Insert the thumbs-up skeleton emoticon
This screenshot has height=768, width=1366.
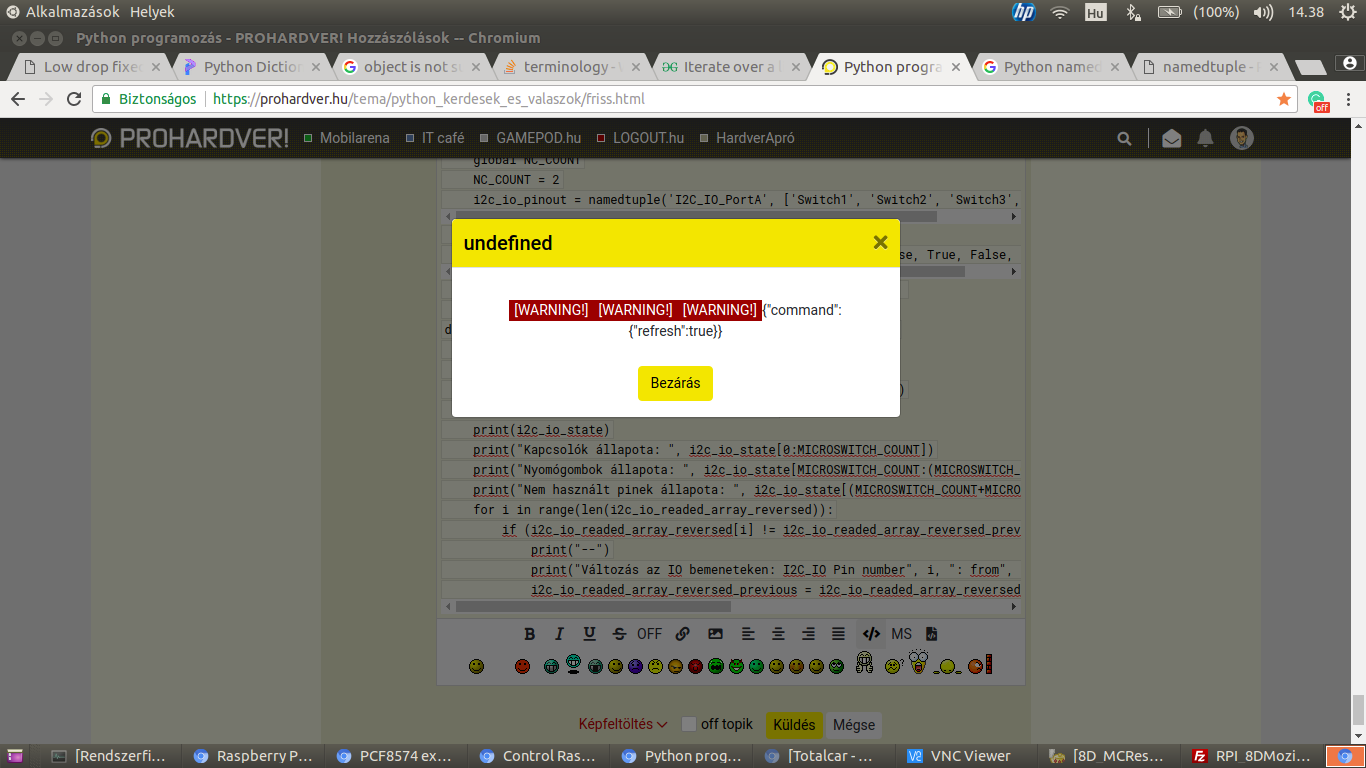pyautogui.click(x=865, y=663)
